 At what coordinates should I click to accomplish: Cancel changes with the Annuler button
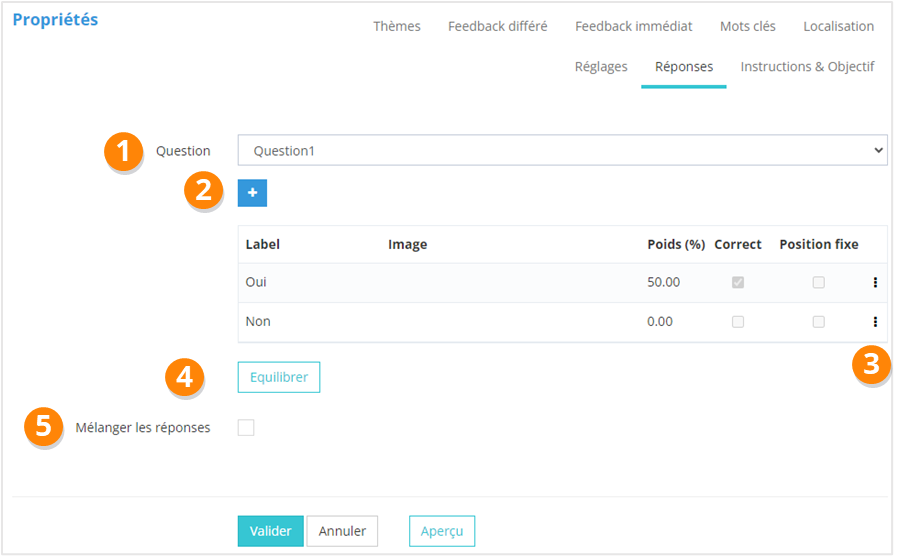pos(342,531)
